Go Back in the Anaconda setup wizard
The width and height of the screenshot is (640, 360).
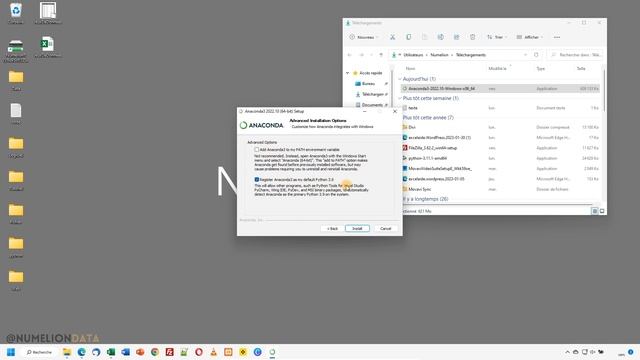point(333,229)
